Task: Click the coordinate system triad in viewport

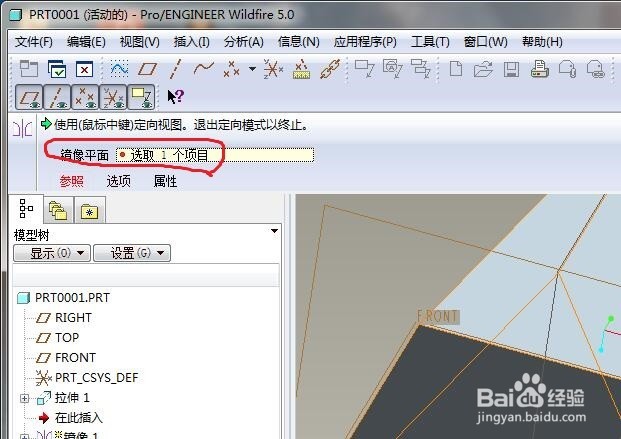Action: (x=608, y=333)
